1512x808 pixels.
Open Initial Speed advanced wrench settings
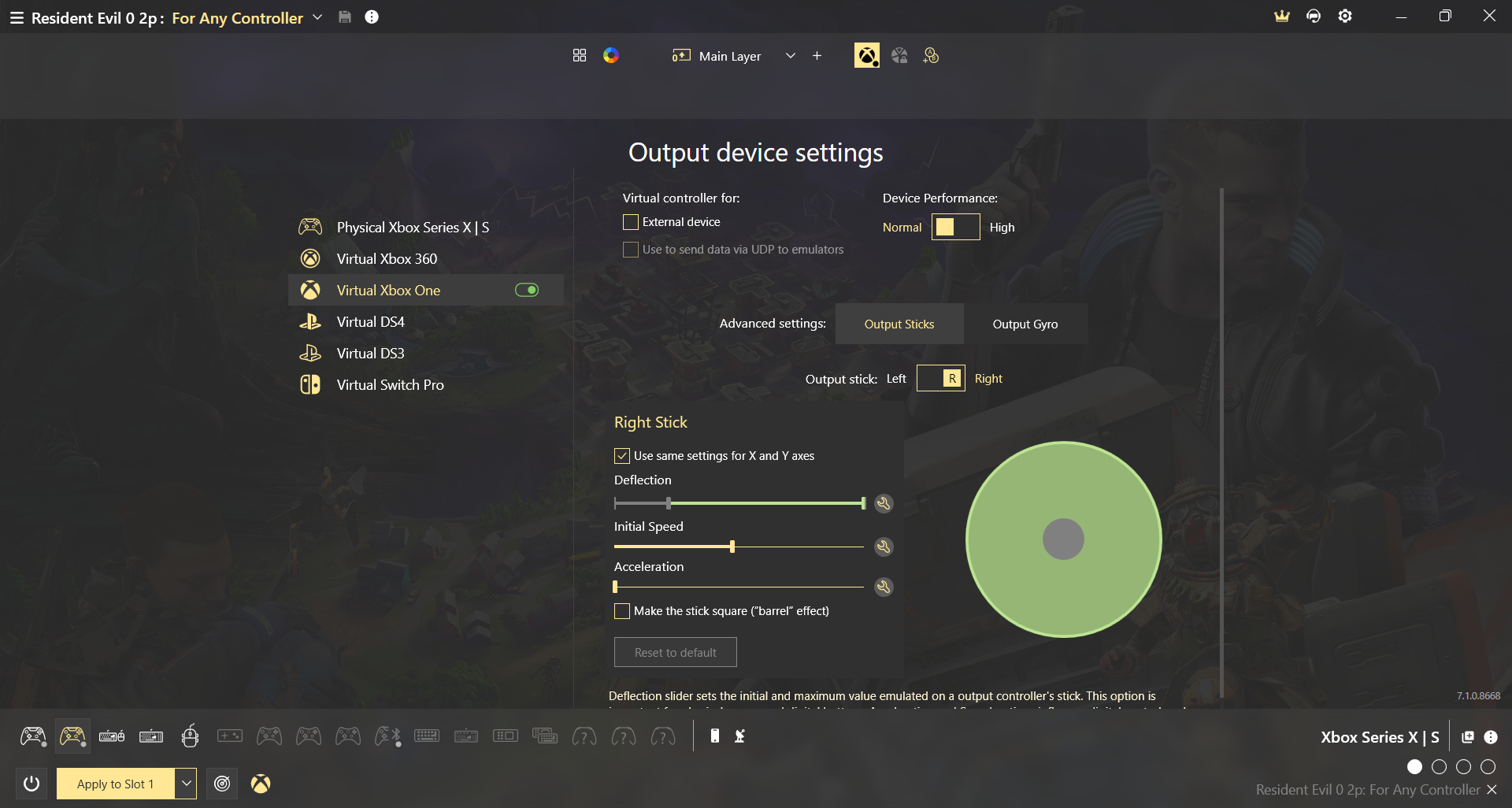pos(884,547)
